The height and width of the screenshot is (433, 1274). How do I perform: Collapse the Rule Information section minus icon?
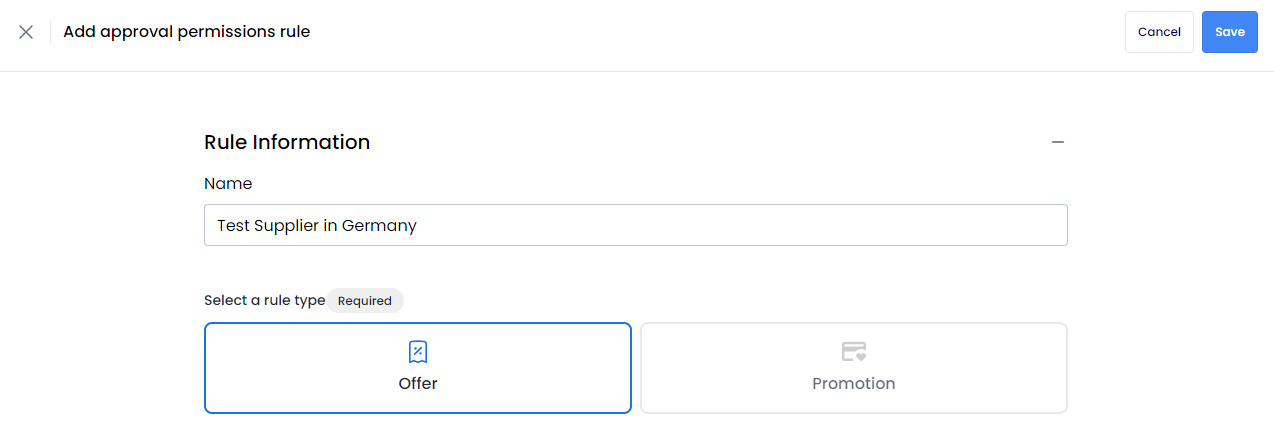pyautogui.click(x=1058, y=142)
